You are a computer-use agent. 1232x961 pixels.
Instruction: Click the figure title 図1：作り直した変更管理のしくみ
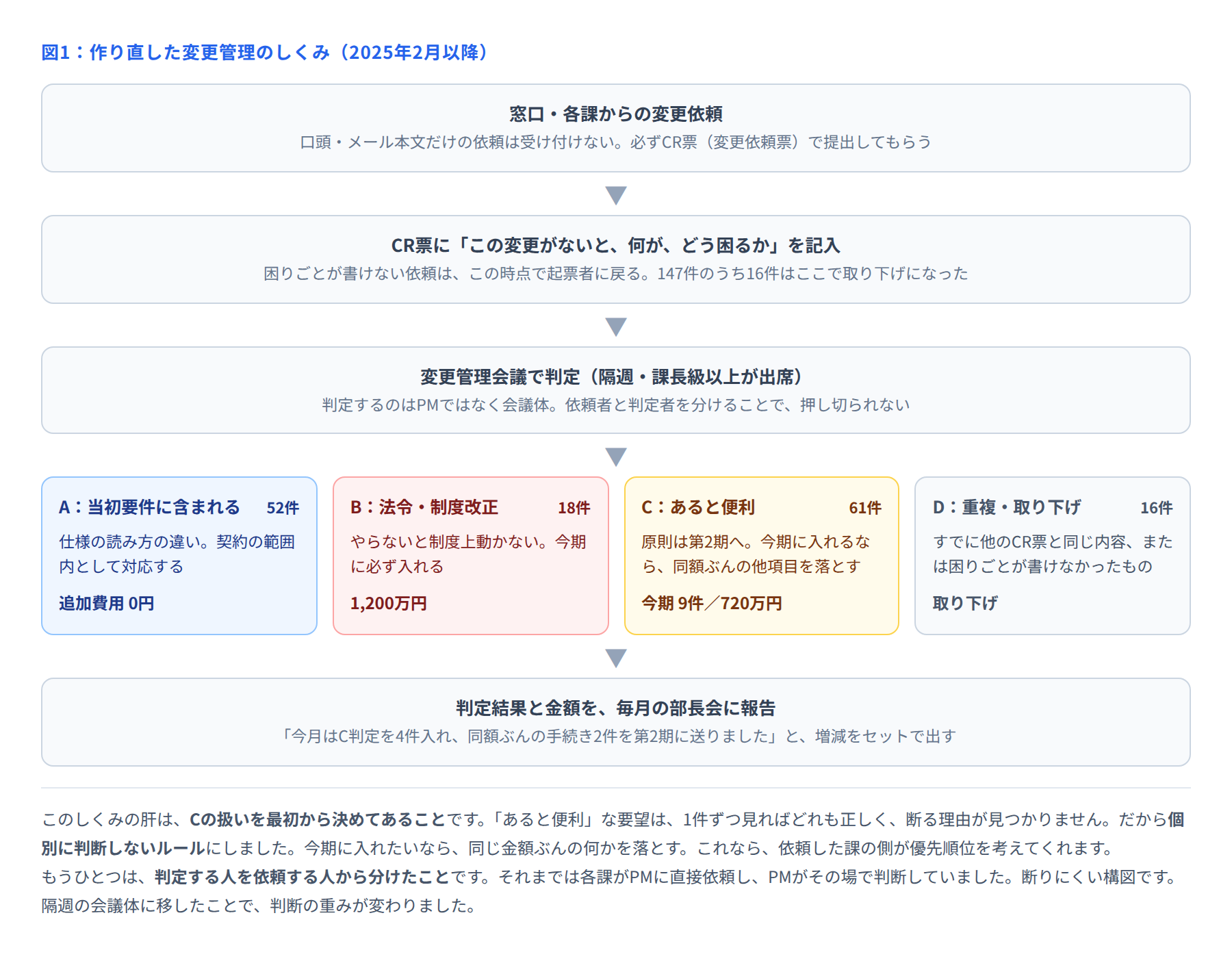coord(266,53)
